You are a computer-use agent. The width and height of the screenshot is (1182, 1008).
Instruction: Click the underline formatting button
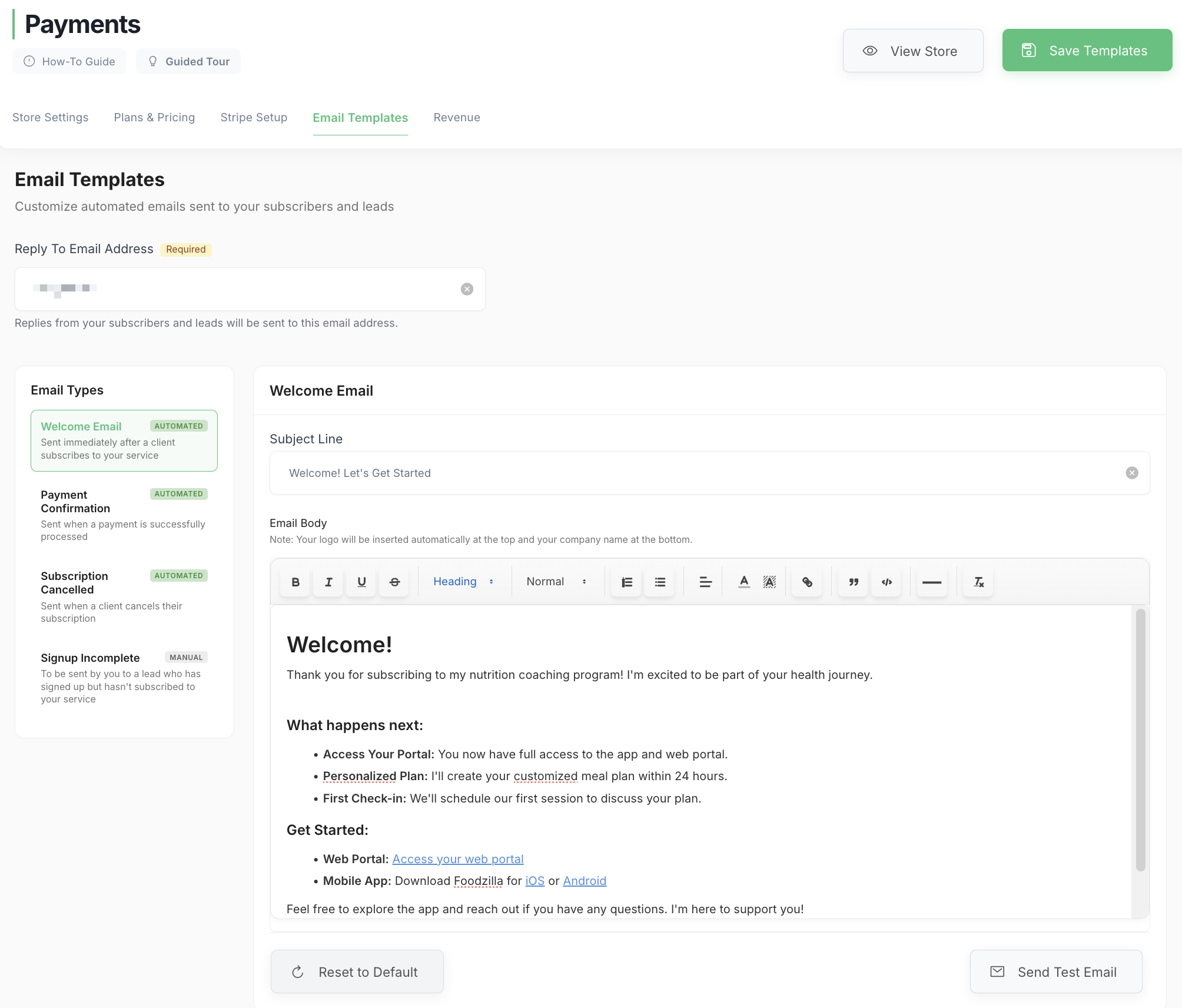(x=361, y=582)
